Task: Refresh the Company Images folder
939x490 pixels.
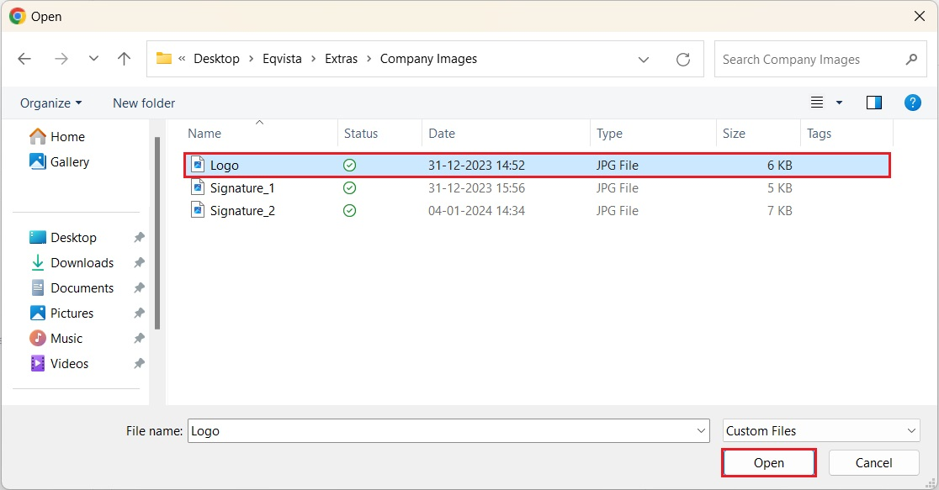Action: coord(683,59)
